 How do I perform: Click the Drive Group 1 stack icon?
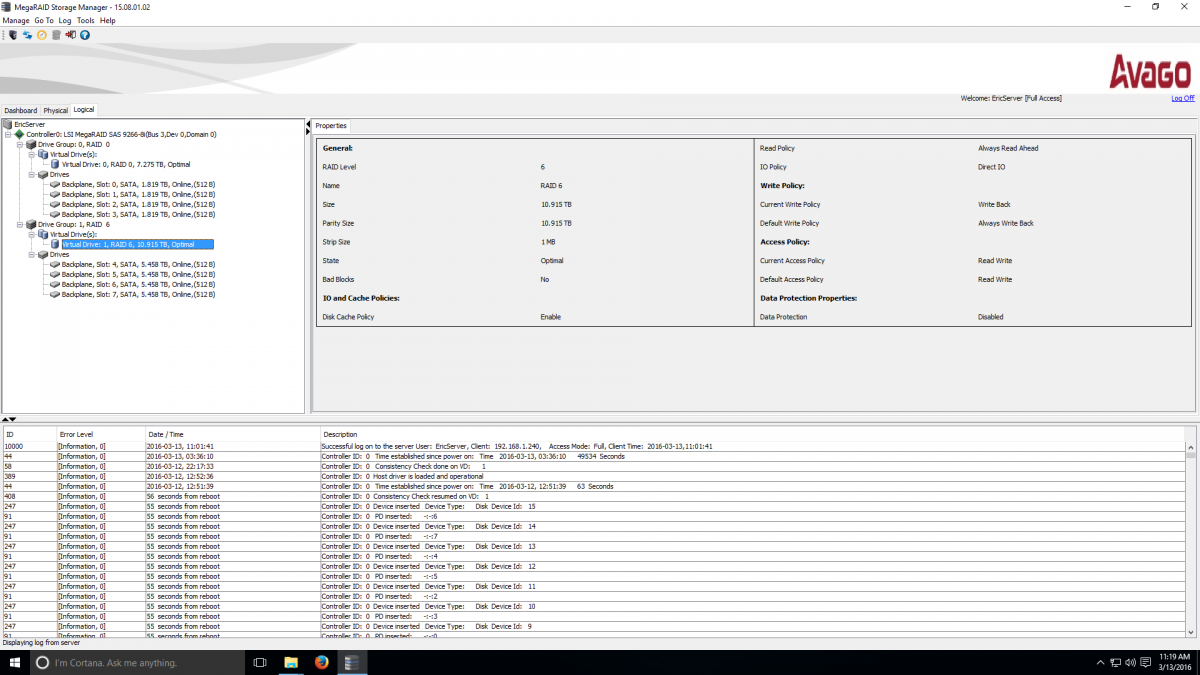coord(31,224)
